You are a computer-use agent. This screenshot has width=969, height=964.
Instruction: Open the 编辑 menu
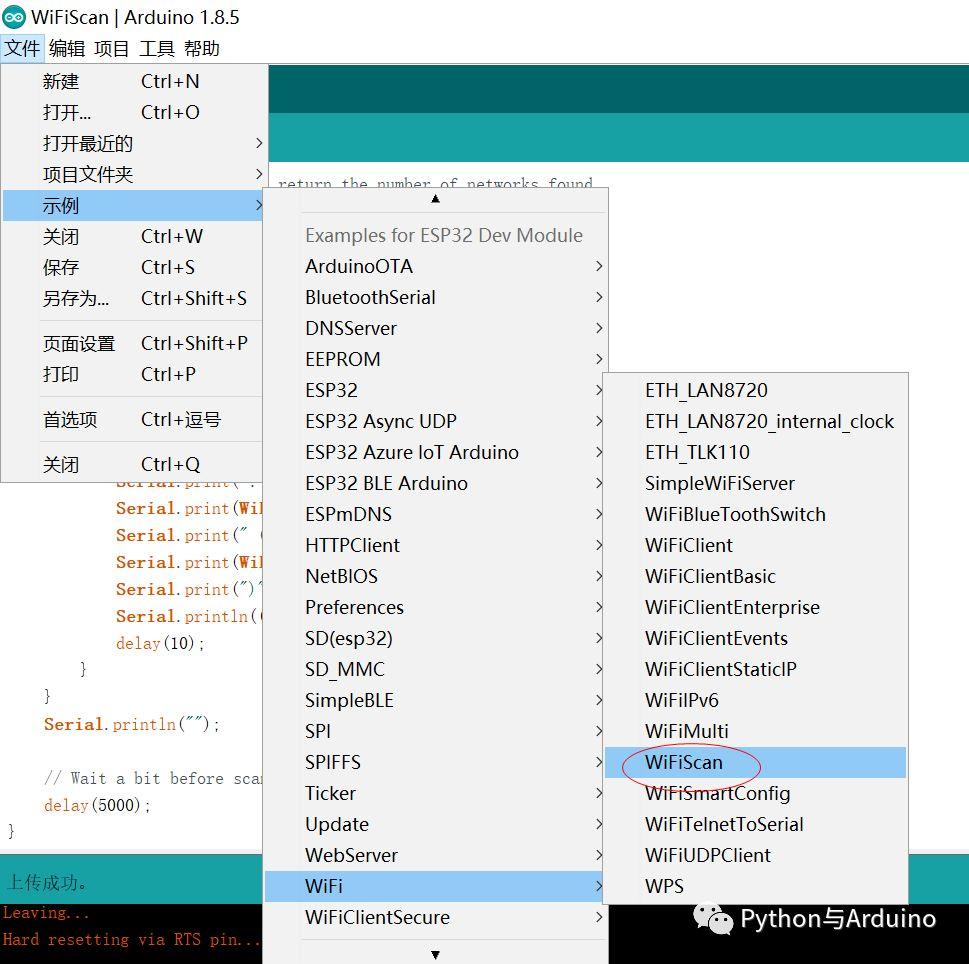click(x=67, y=48)
